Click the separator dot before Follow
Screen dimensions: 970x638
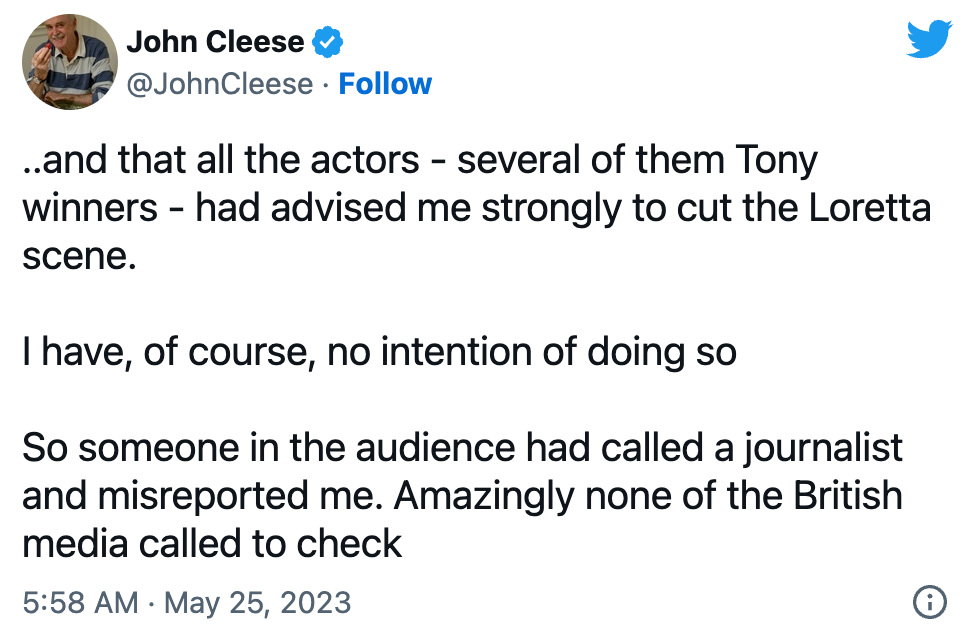[x=326, y=85]
